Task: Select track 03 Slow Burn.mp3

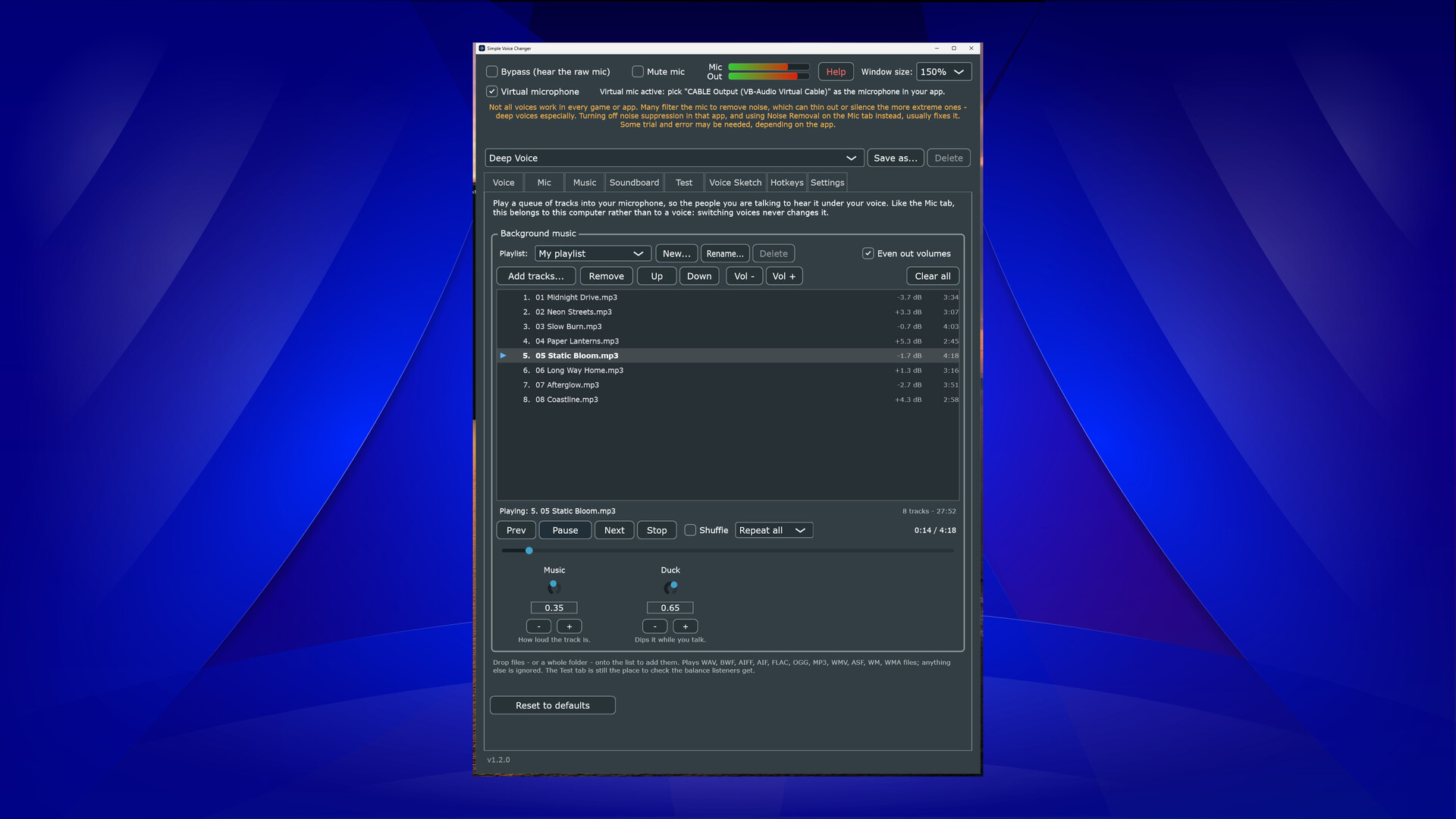Action: pyautogui.click(x=728, y=327)
